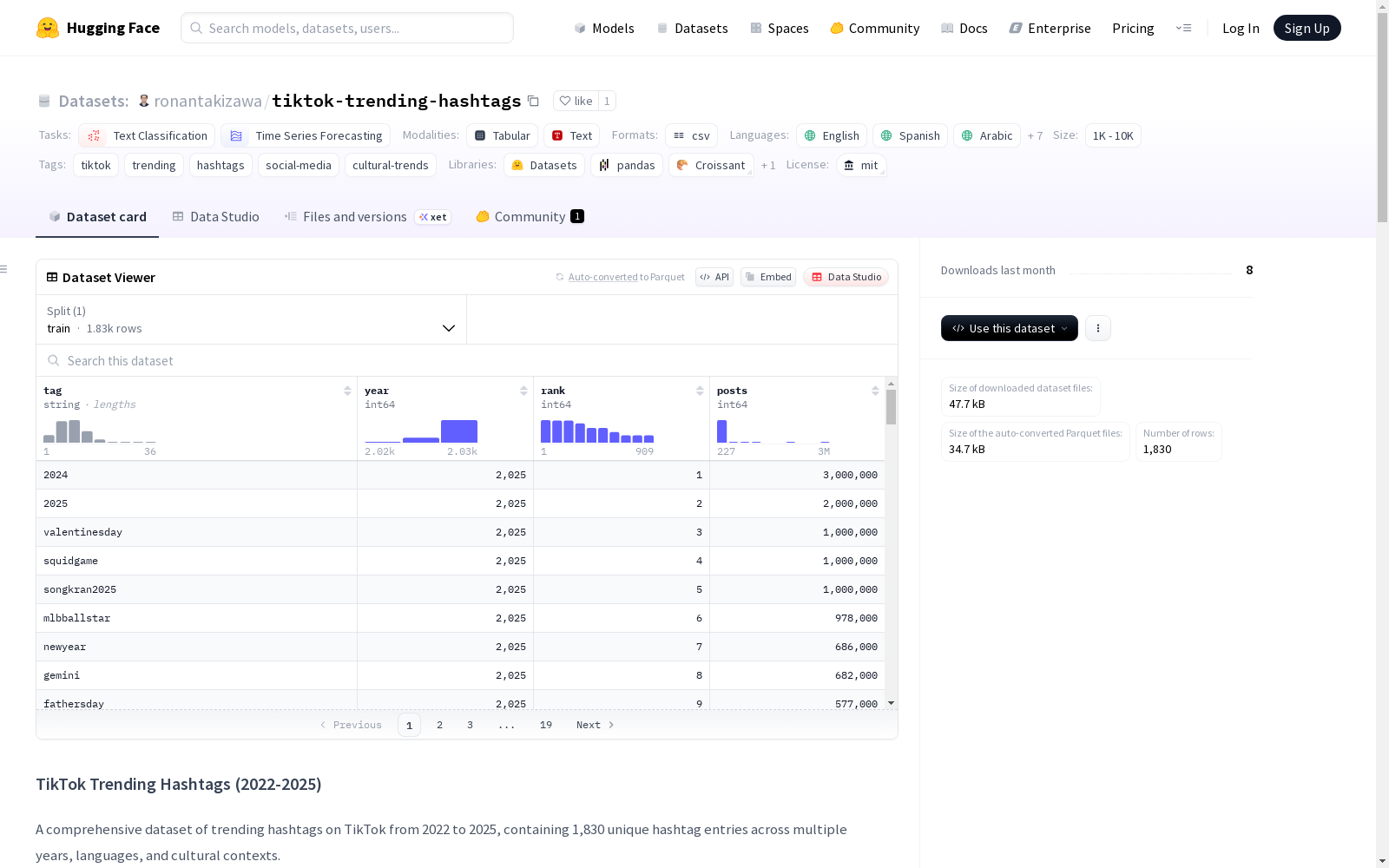The image size is (1389, 868).
Task: Select the csv format tag
Action: 691,135
